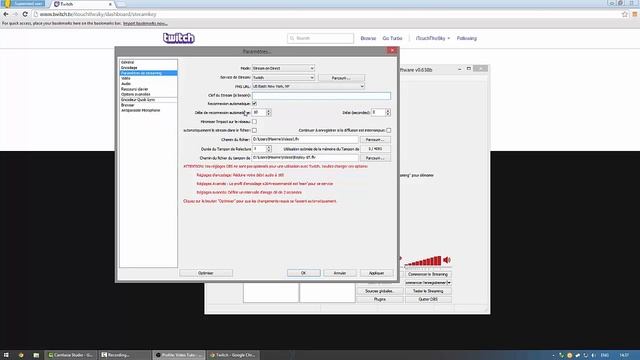The height and width of the screenshot is (360, 640).
Task: Adjust the Tampon de Relecture duration spinner
Action: click(x=269, y=149)
